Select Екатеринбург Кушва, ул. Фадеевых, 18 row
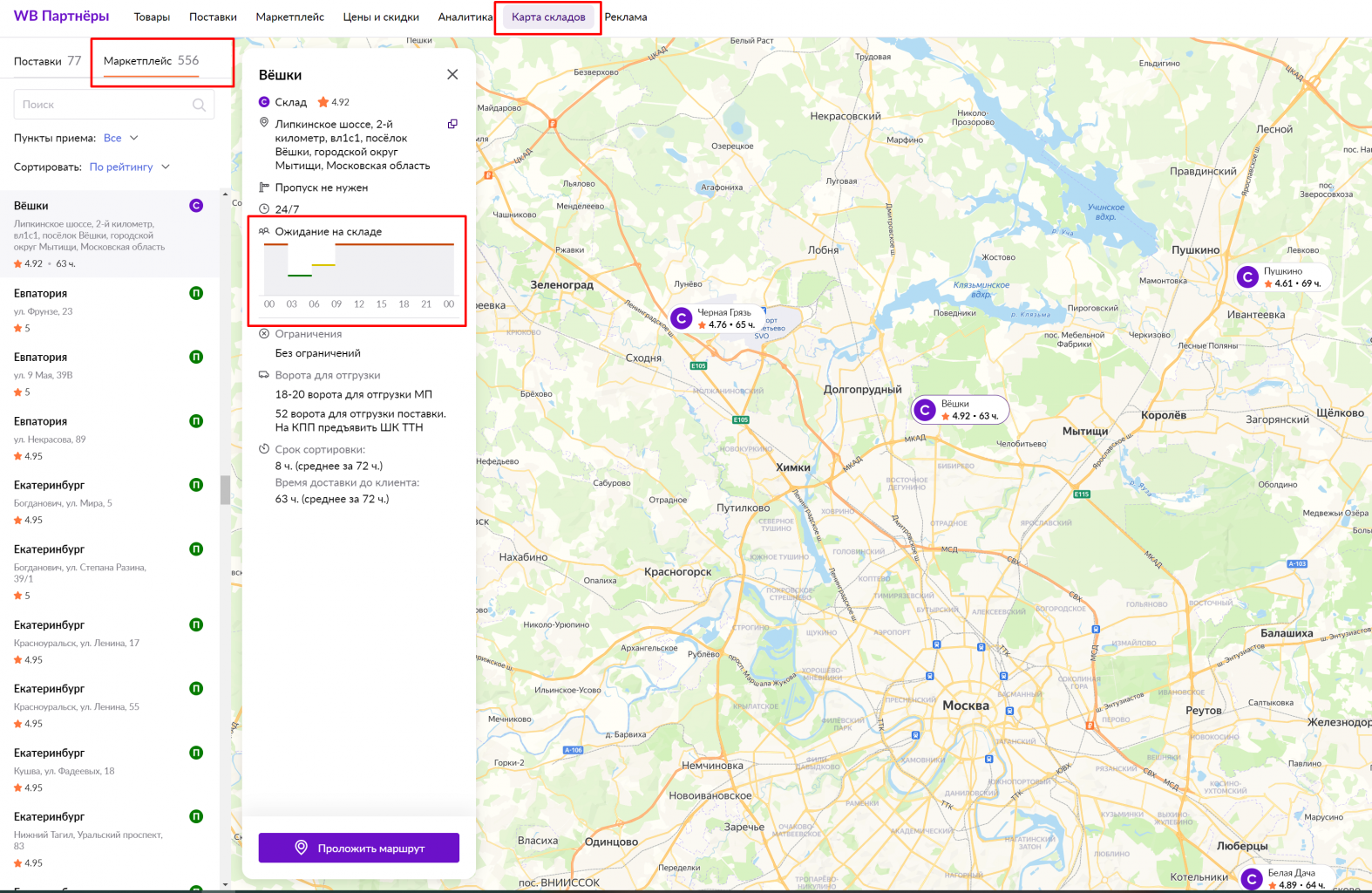 click(110, 769)
